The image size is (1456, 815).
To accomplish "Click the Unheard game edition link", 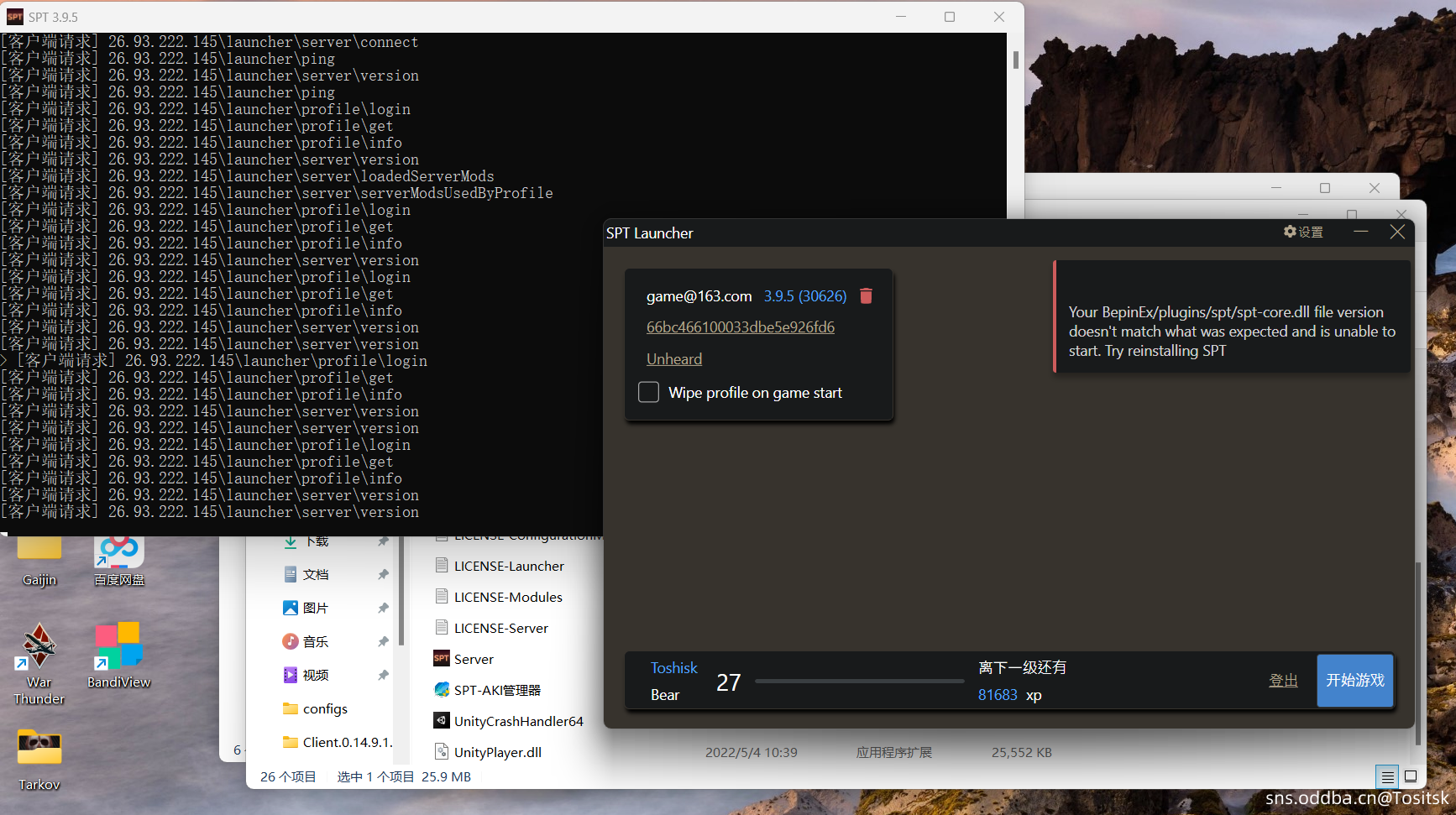I will click(x=673, y=359).
